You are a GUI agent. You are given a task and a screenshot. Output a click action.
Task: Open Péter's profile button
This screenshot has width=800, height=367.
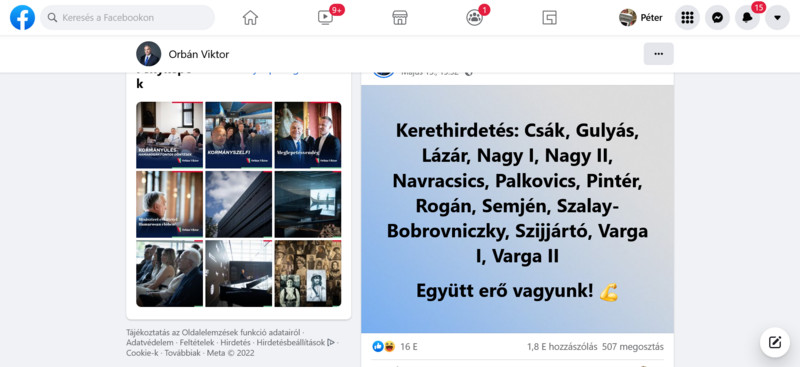click(x=641, y=17)
